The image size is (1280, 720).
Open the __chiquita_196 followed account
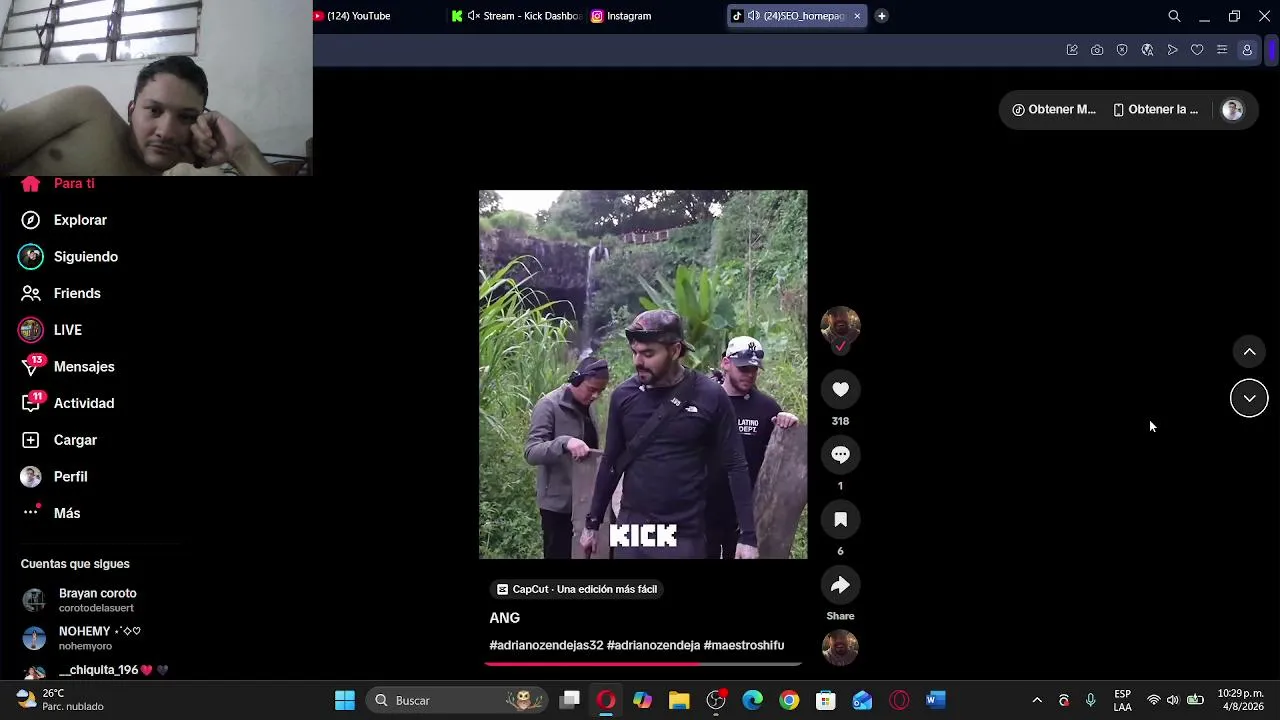click(x=96, y=671)
